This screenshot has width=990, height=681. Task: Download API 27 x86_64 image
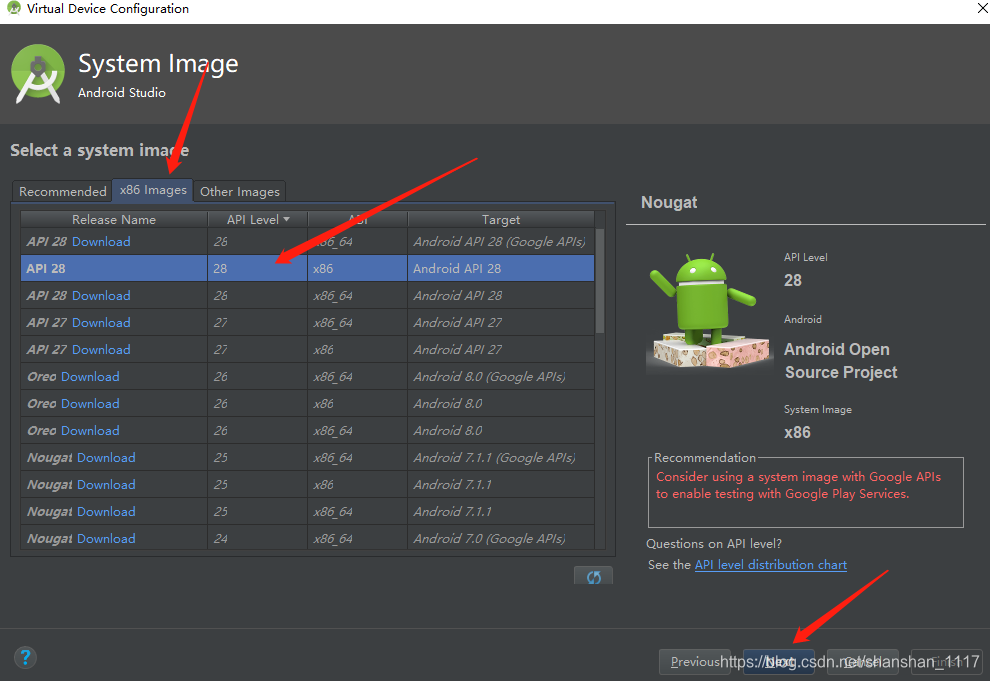tap(101, 323)
